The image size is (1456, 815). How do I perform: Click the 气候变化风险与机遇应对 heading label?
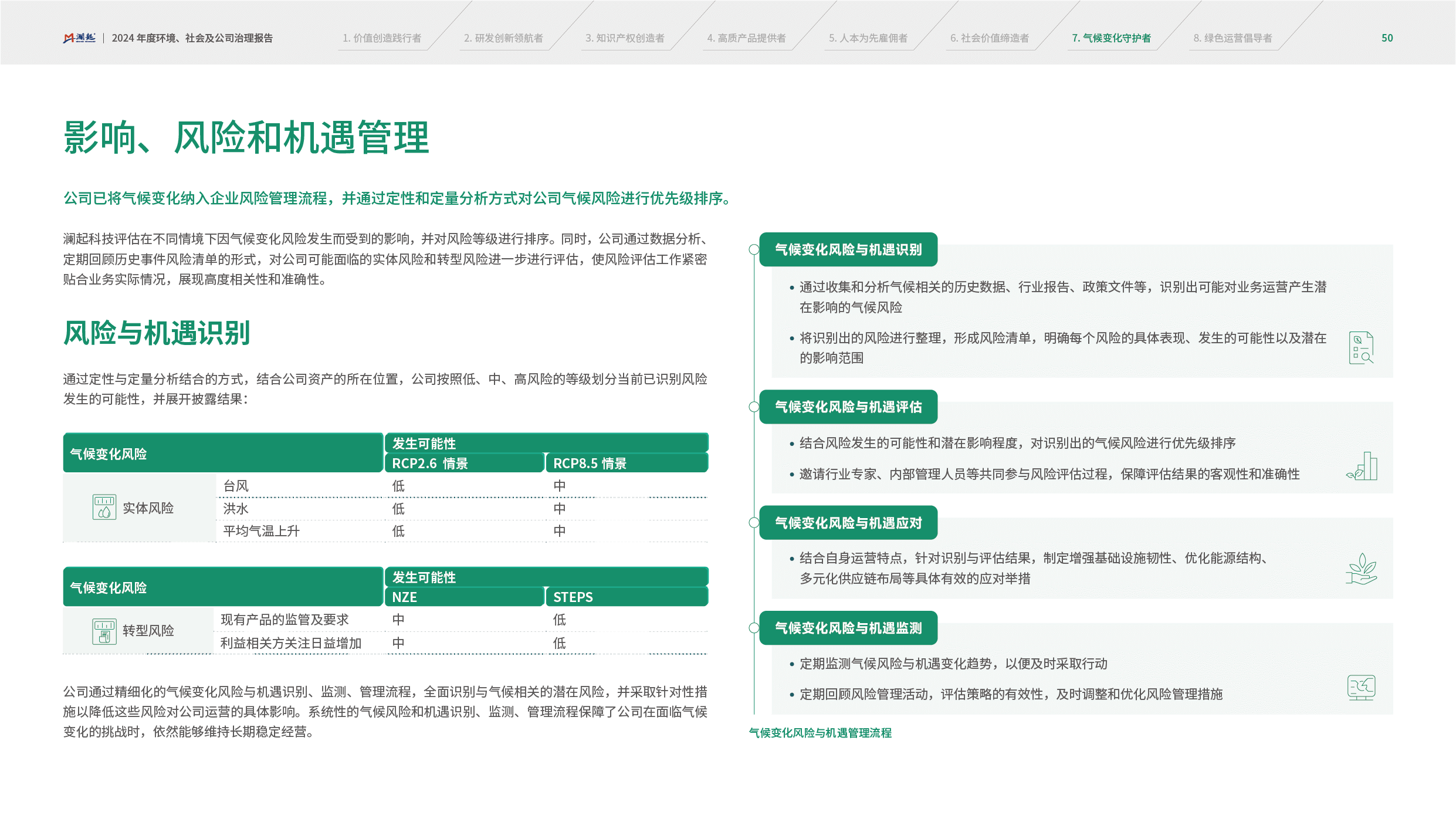[x=848, y=523]
